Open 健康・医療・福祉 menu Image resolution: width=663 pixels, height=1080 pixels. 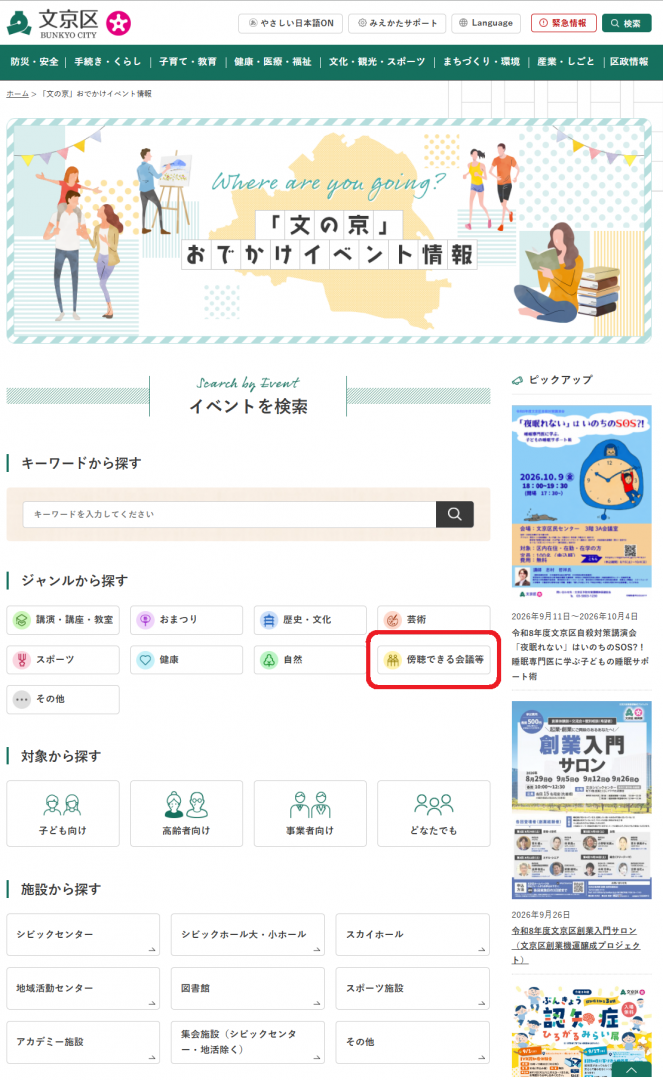273,62
